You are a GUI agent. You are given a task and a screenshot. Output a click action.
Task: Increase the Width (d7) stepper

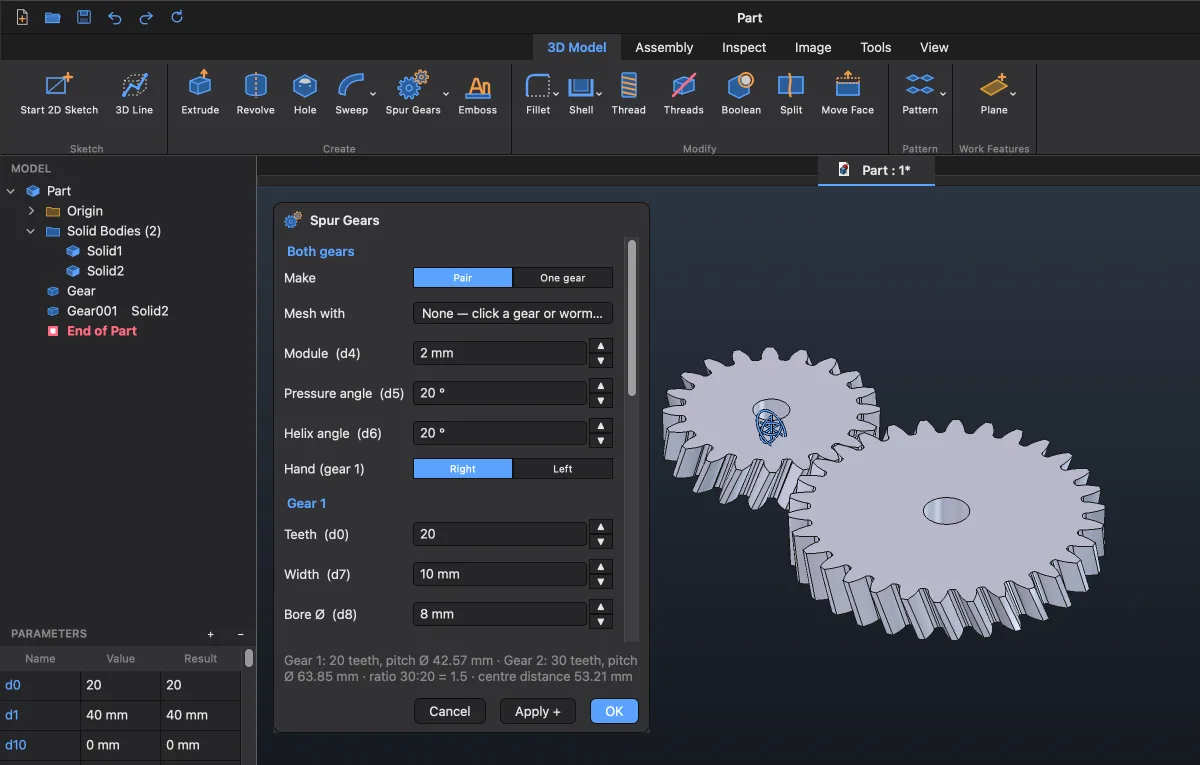point(601,567)
